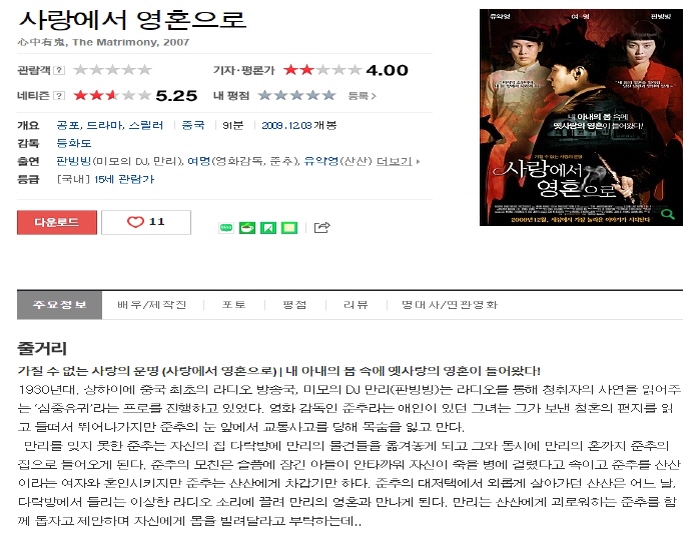Open the 포토 tab
The image size is (700, 536).
point(234,305)
